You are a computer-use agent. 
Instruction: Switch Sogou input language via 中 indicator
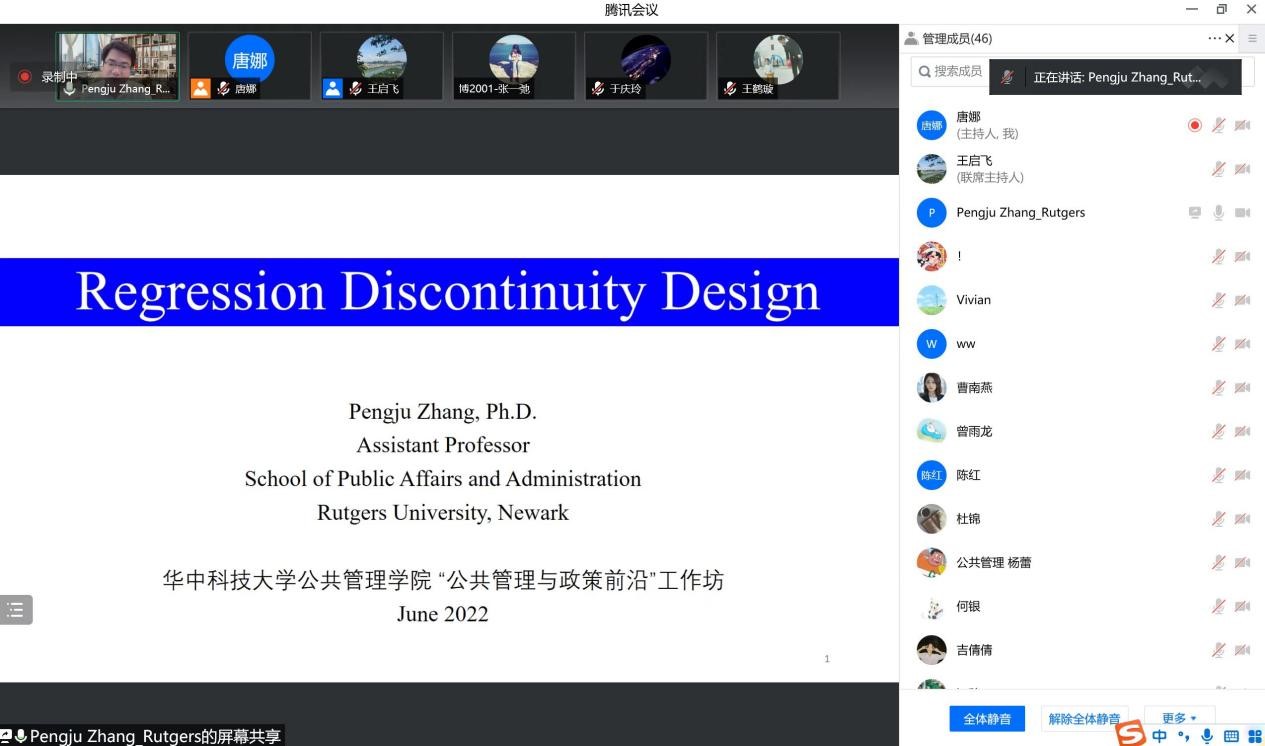click(1160, 736)
